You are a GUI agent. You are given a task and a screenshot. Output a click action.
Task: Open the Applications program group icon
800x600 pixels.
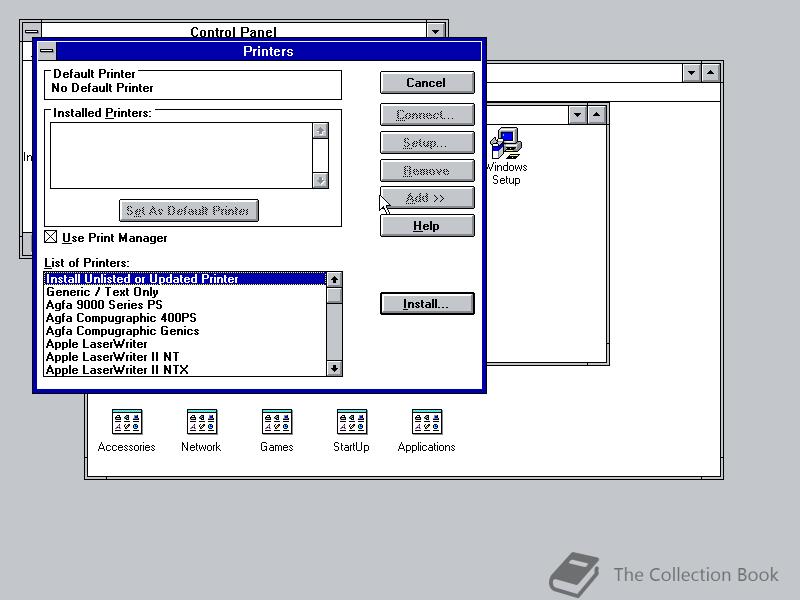click(x=426, y=420)
